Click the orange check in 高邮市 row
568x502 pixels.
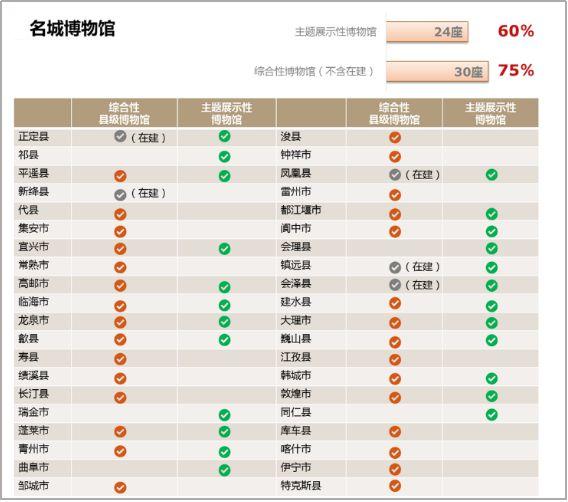click(120, 285)
